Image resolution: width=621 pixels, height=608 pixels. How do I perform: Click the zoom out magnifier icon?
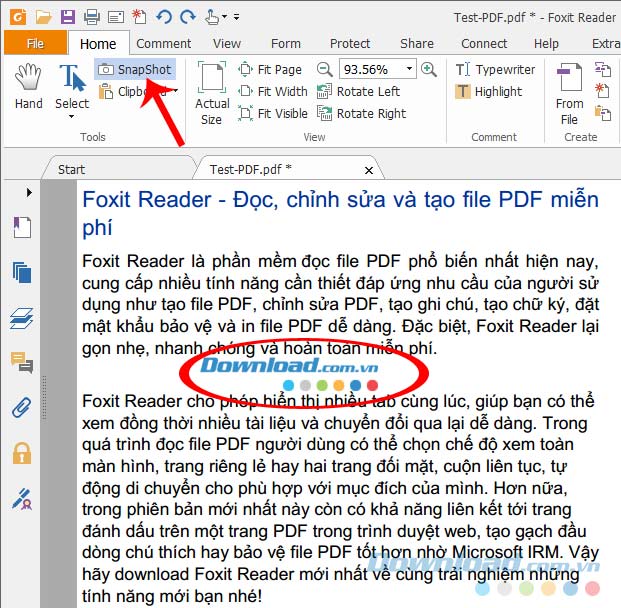tap(324, 69)
